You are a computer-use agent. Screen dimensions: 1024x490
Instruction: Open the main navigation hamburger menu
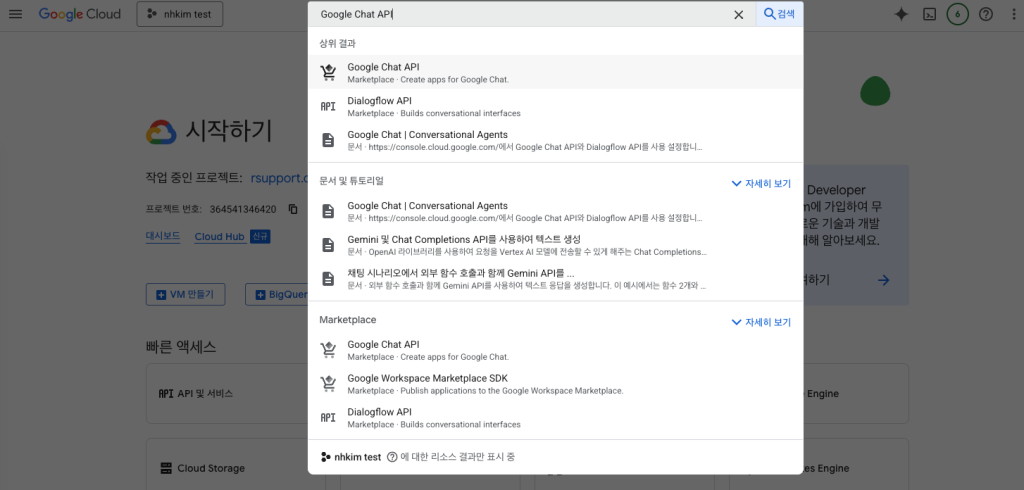coord(15,14)
